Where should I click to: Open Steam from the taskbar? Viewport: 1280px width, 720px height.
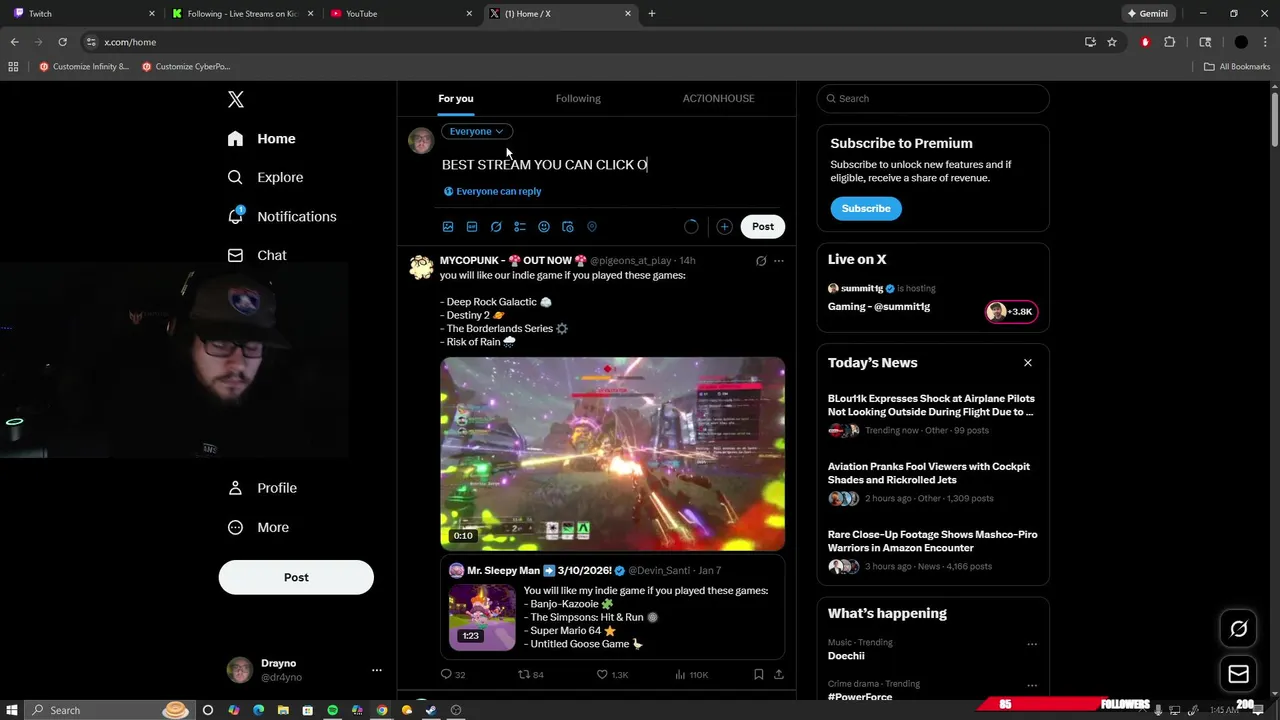(x=431, y=710)
